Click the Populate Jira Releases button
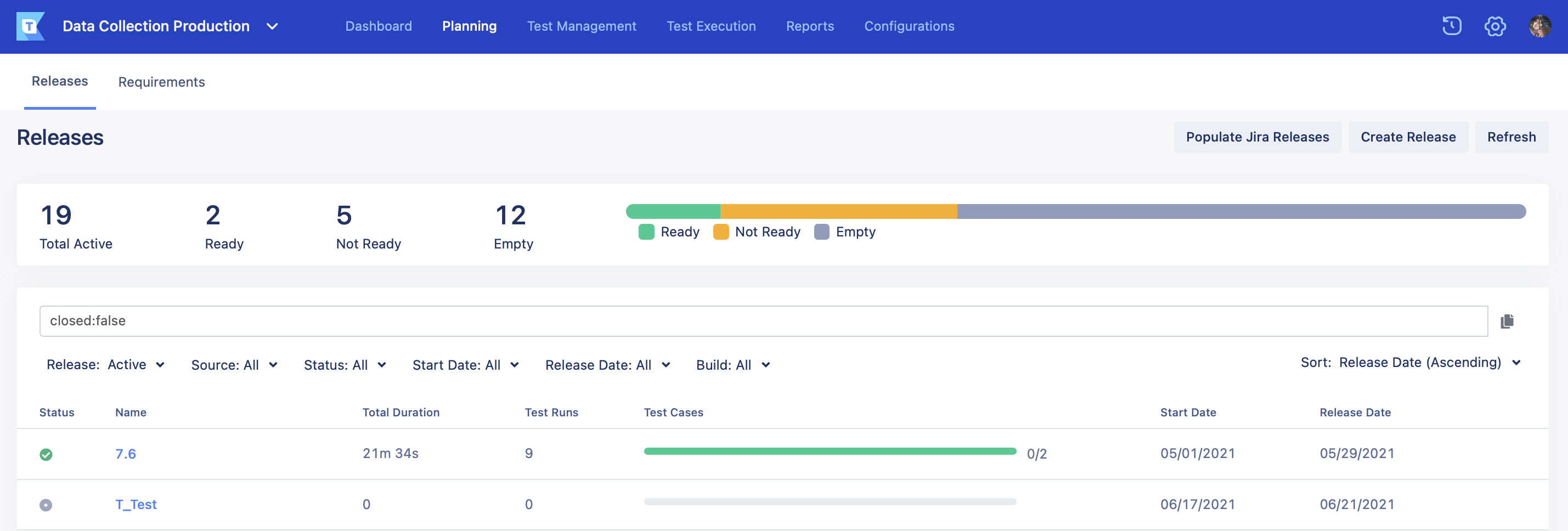1568x531 pixels. coord(1257,137)
